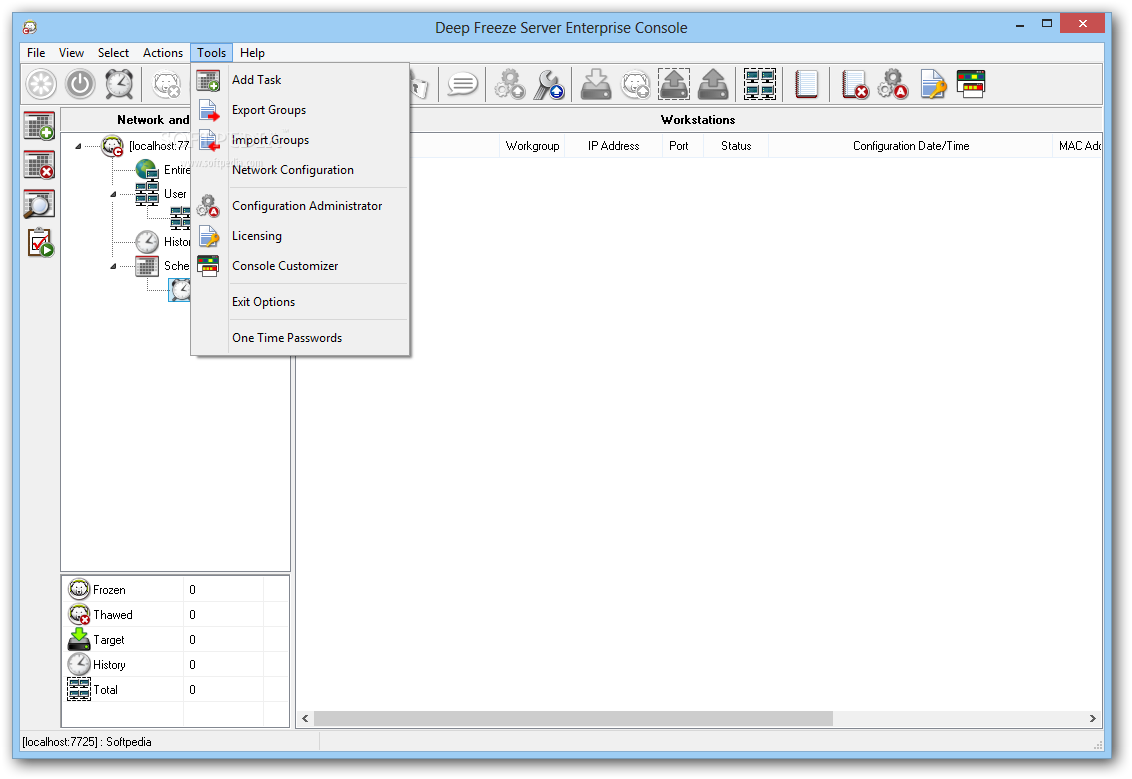Sort by Configuration Date/Time column
Viewport: 1132px width, 779px height.
click(910, 146)
